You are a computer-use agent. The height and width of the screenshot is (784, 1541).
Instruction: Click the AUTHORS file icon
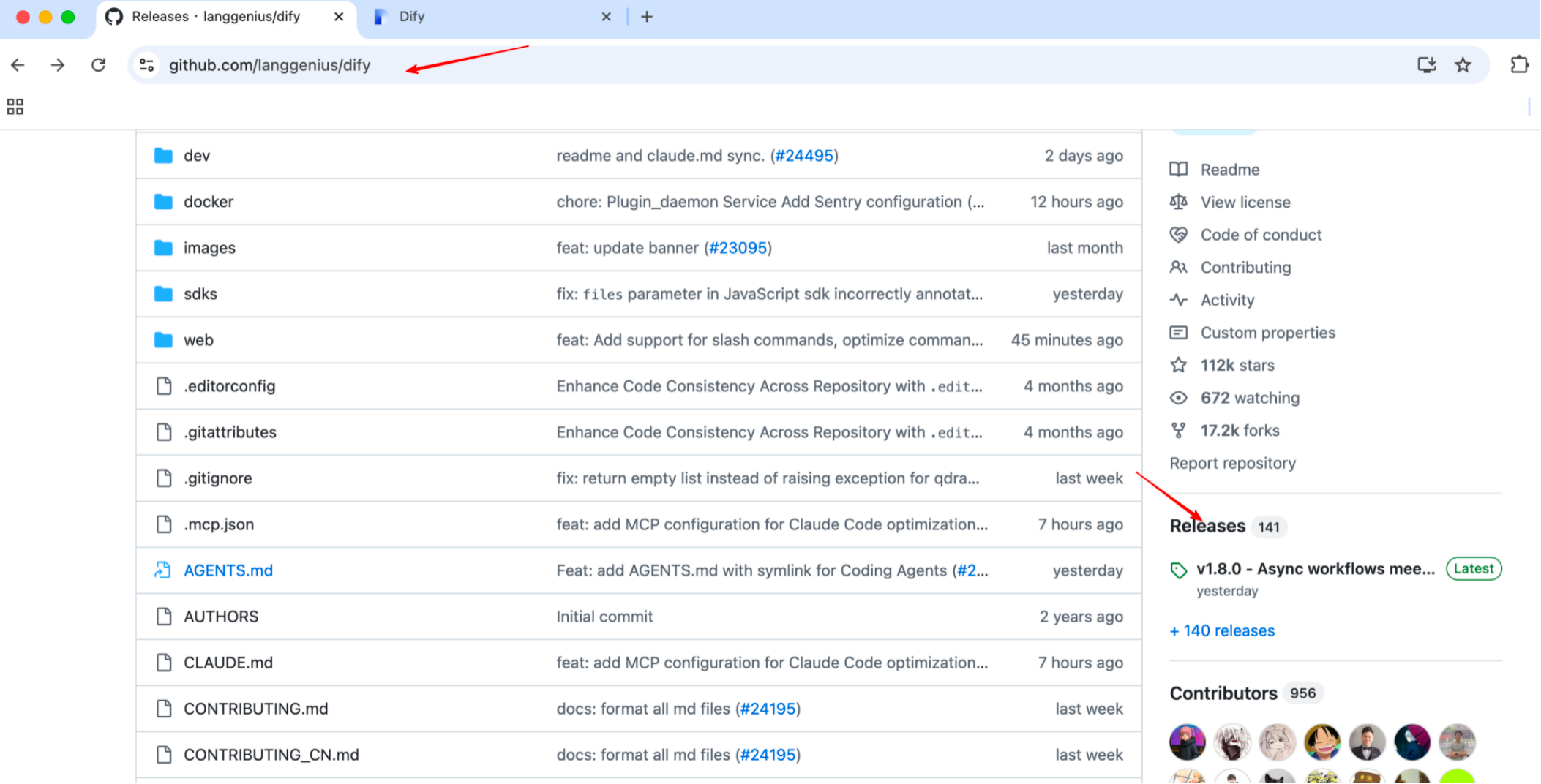[x=164, y=617]
